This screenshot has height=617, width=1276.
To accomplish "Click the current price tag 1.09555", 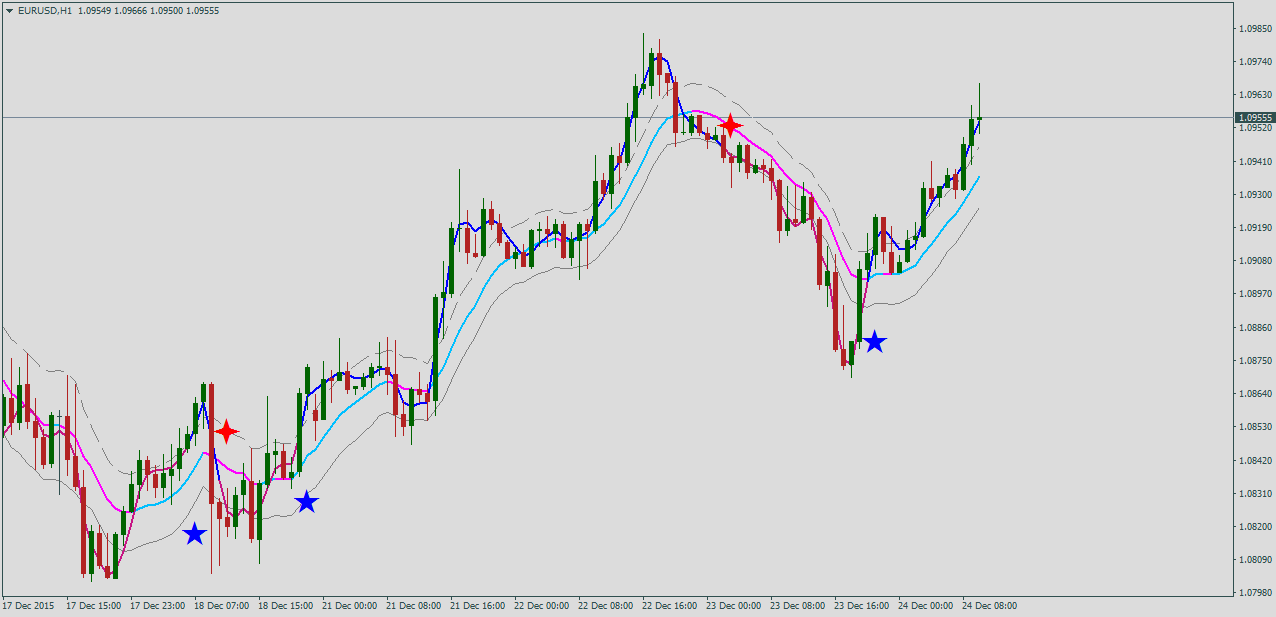I will coord(1254,117).
